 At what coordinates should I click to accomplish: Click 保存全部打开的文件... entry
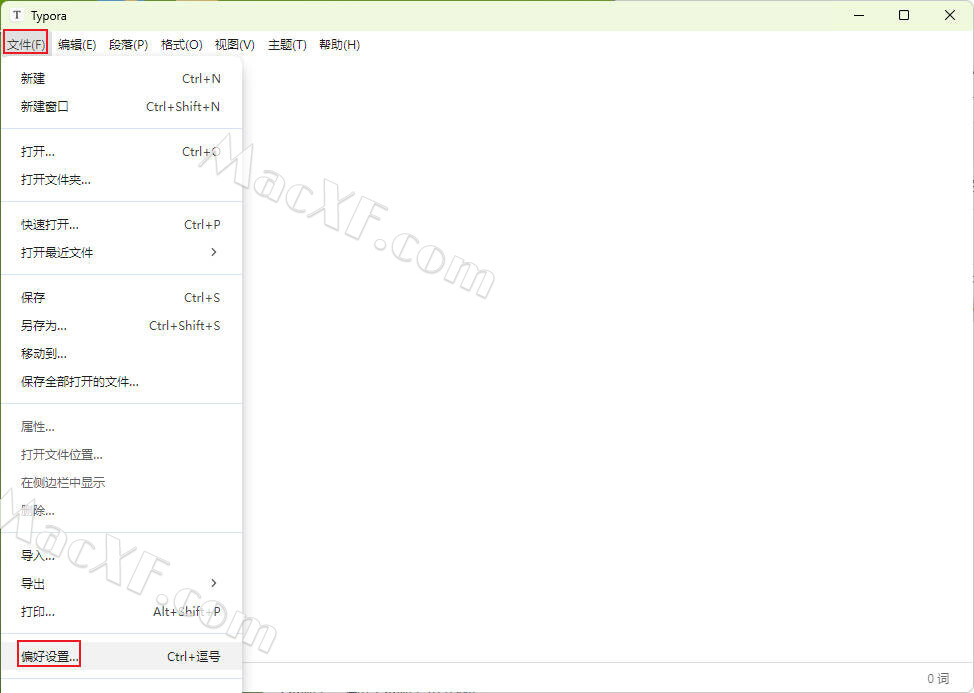[x=121, y=382]
